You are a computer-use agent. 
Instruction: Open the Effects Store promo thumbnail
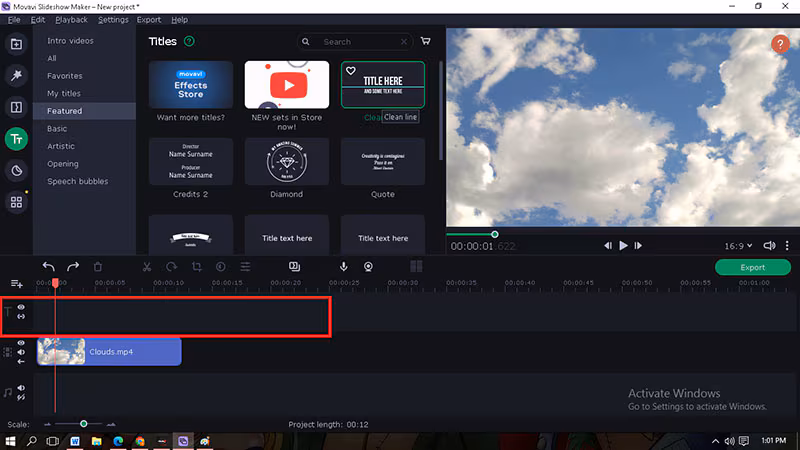191,85
